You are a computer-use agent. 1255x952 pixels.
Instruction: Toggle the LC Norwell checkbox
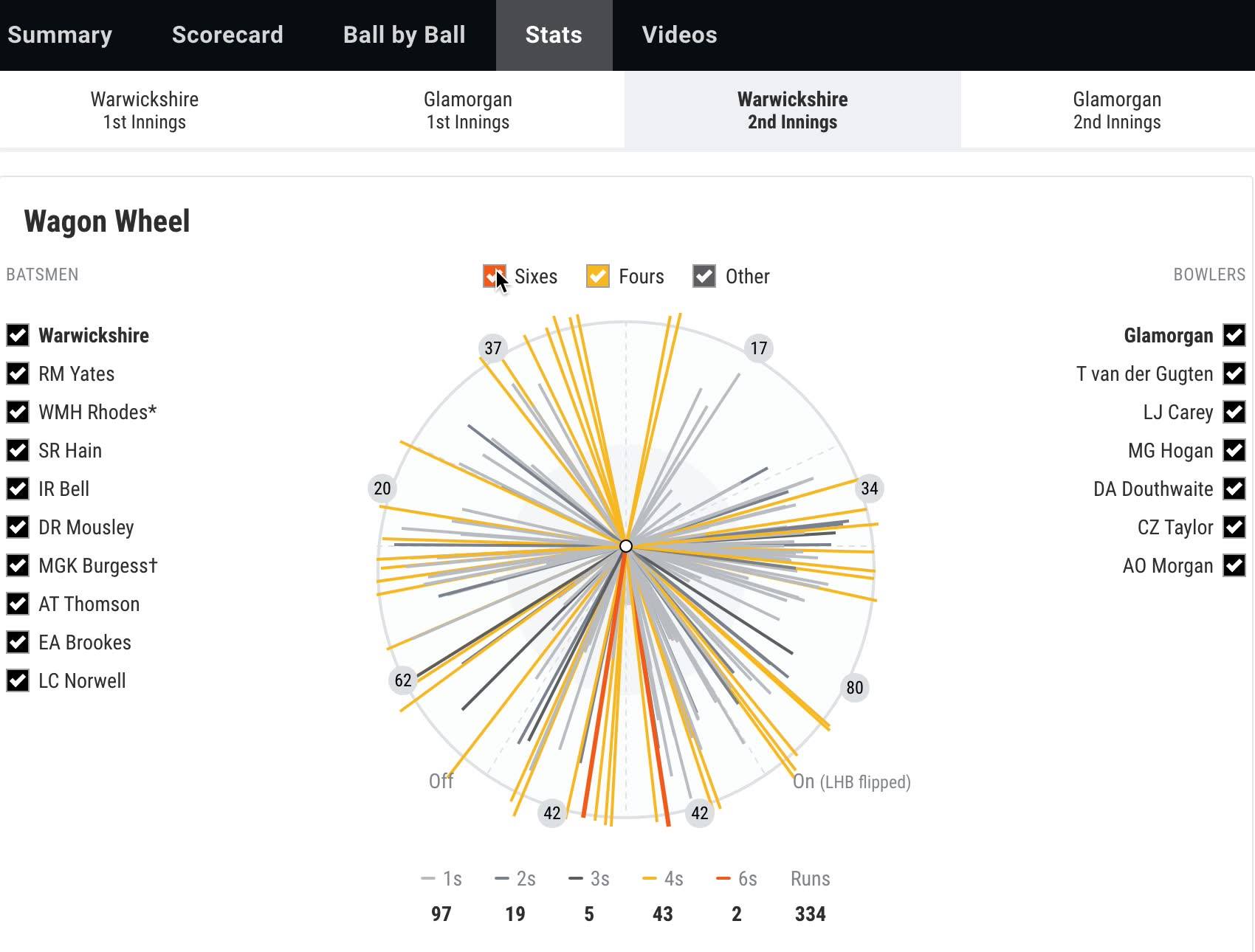[18, 680]
